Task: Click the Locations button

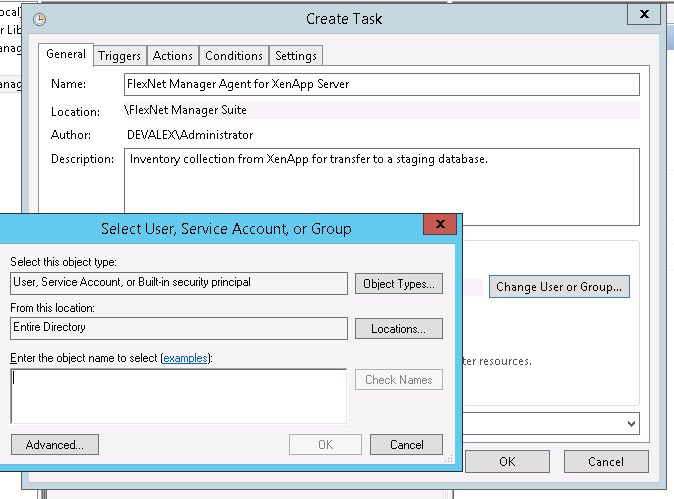Action: tap(399, 329)
